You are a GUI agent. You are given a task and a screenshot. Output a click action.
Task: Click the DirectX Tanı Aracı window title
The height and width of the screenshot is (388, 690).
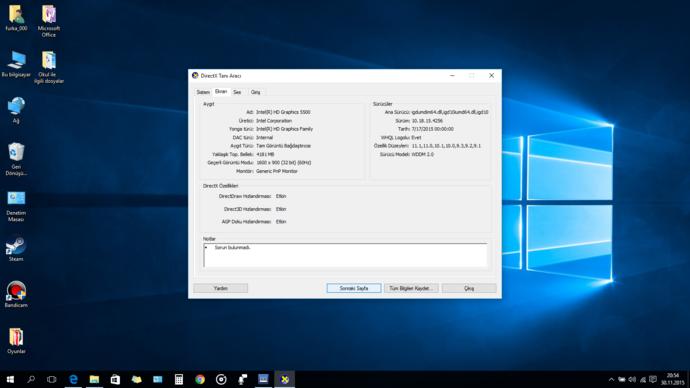[221, 76]
